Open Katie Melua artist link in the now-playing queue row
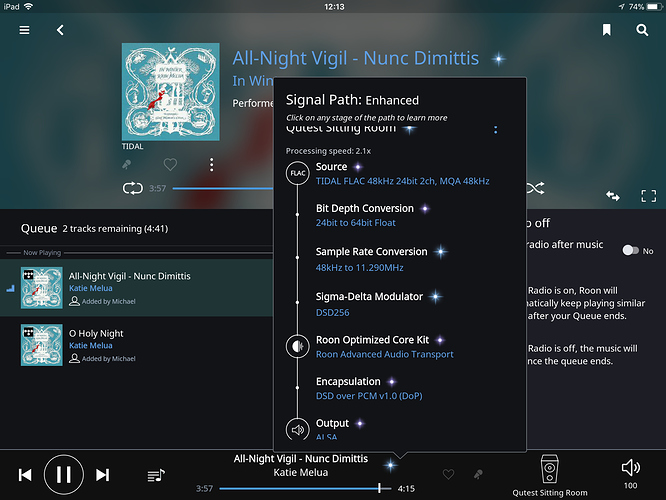This screenshot has height=500, width=666. click(90, 288)
